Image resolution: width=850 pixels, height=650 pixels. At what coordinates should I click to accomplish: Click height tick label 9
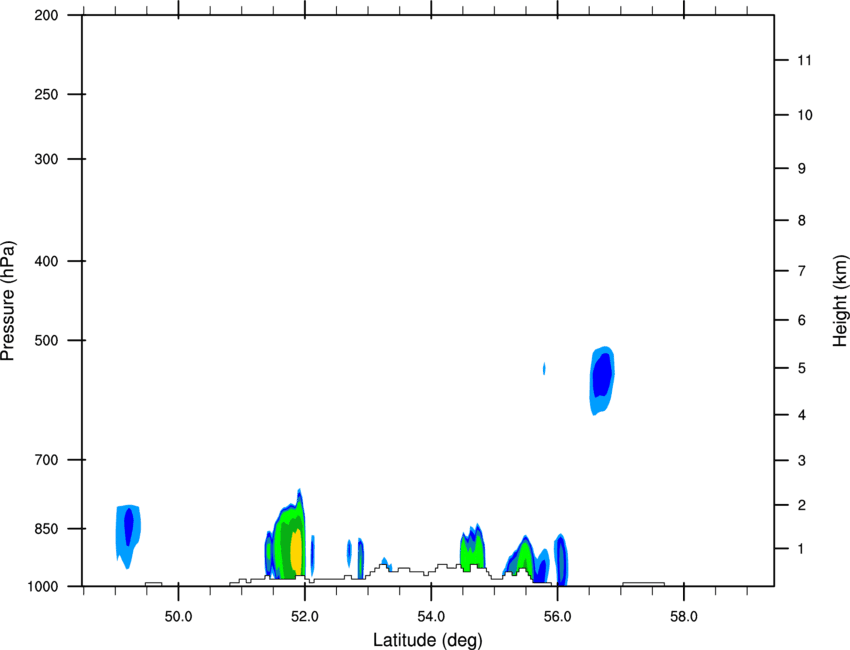click(801, 169)
